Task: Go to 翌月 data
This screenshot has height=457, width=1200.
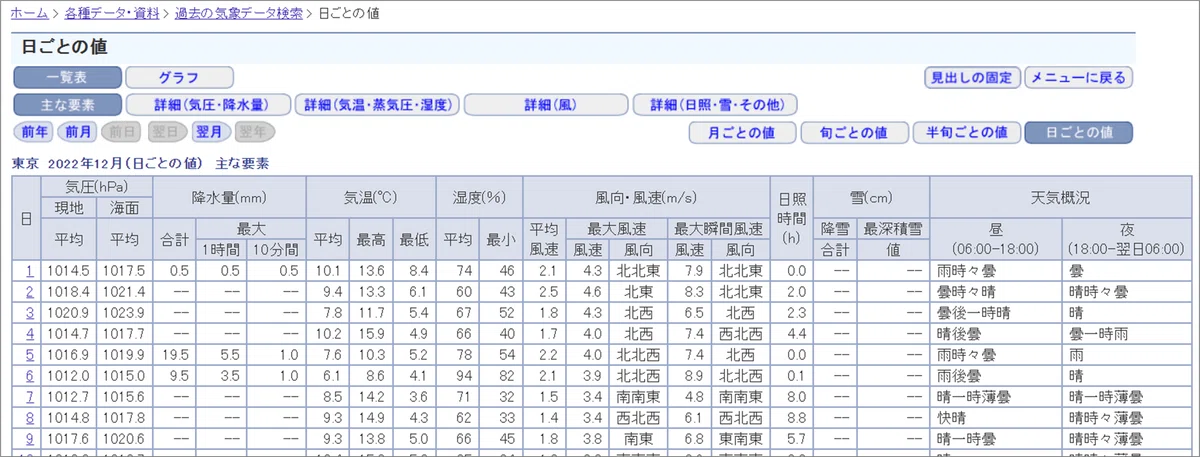Action: 211,131
